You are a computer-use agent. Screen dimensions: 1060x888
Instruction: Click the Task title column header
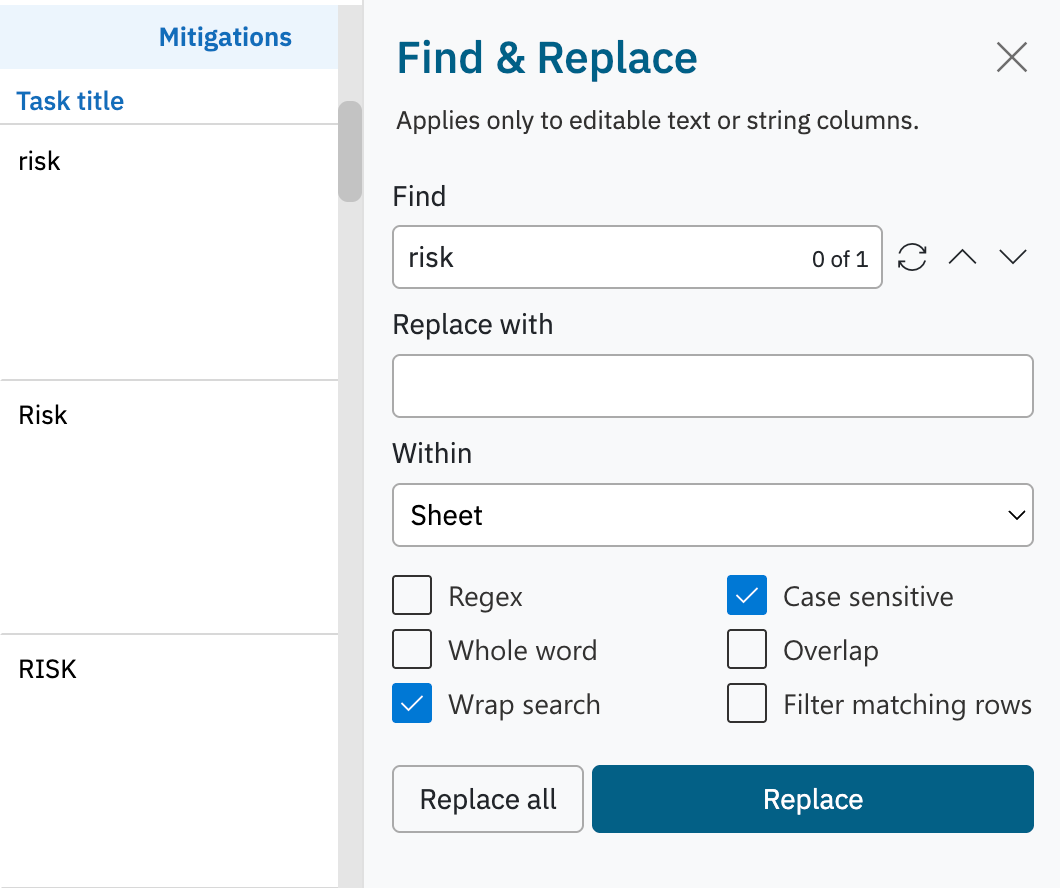point(71,101)
